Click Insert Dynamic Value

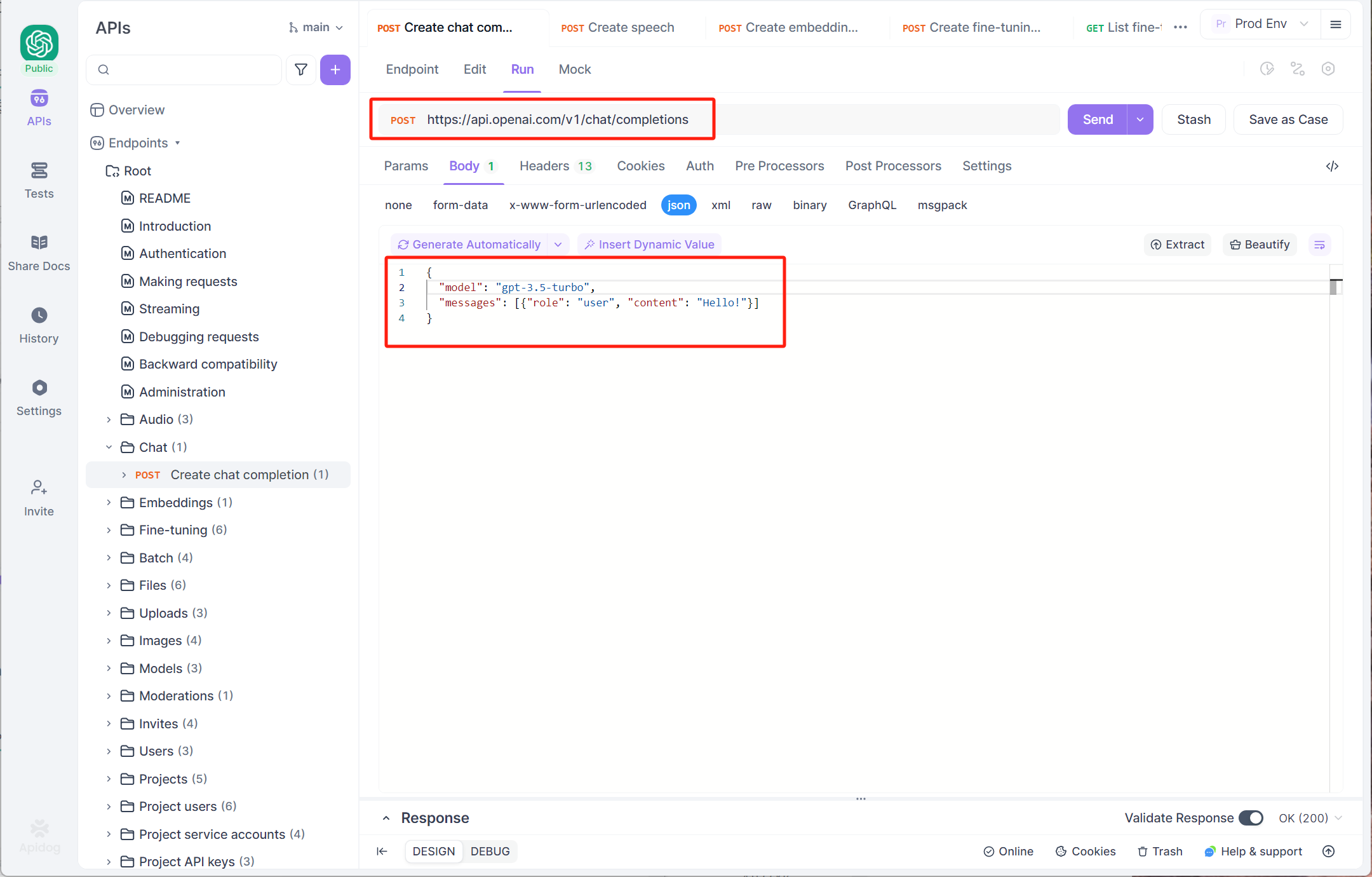point(649,245)
